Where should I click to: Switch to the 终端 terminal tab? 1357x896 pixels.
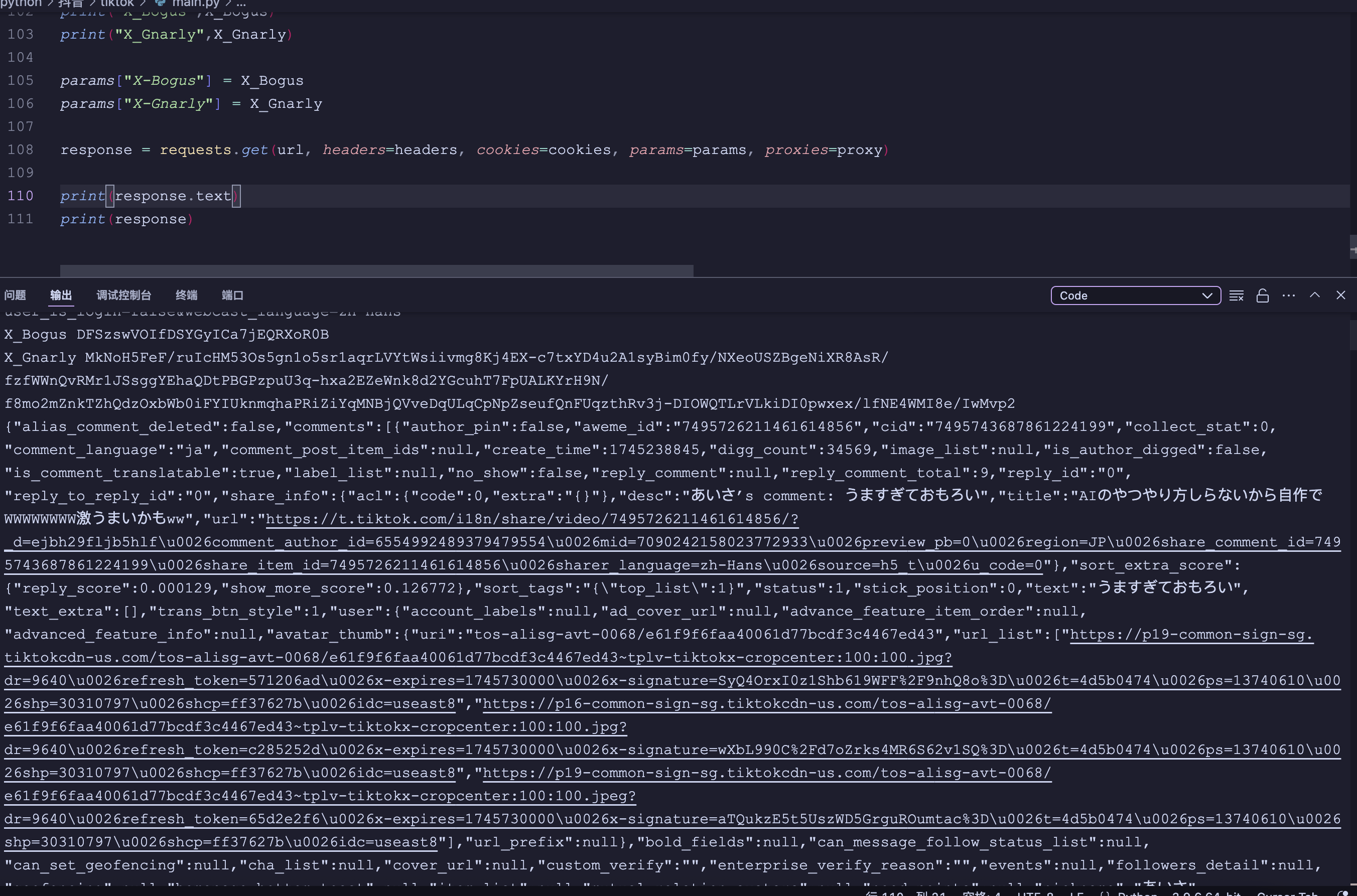[x=186, y=295]
